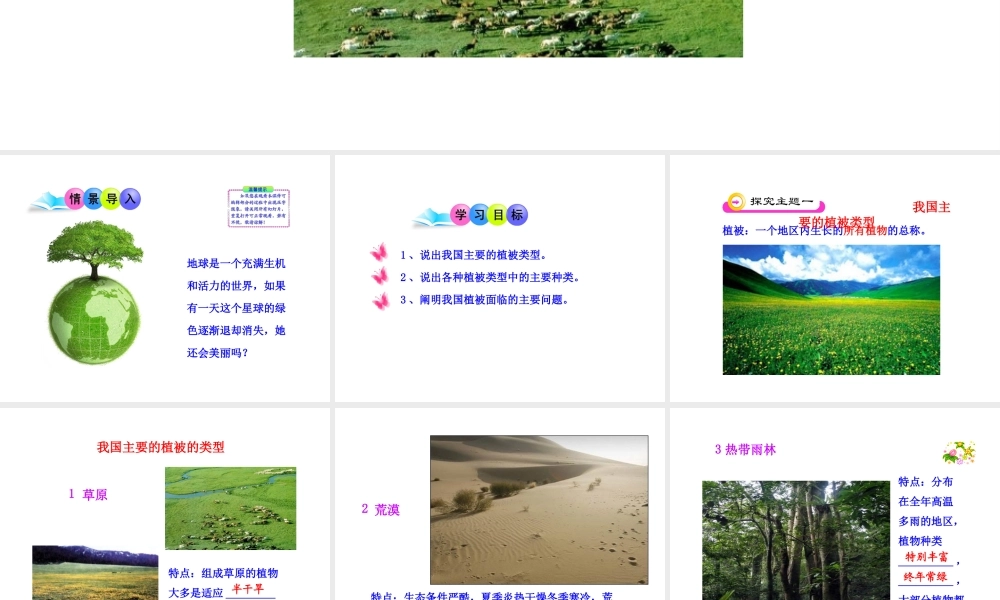Click the green globe with tree image
1000x600 pixels.
pos(94,293)
